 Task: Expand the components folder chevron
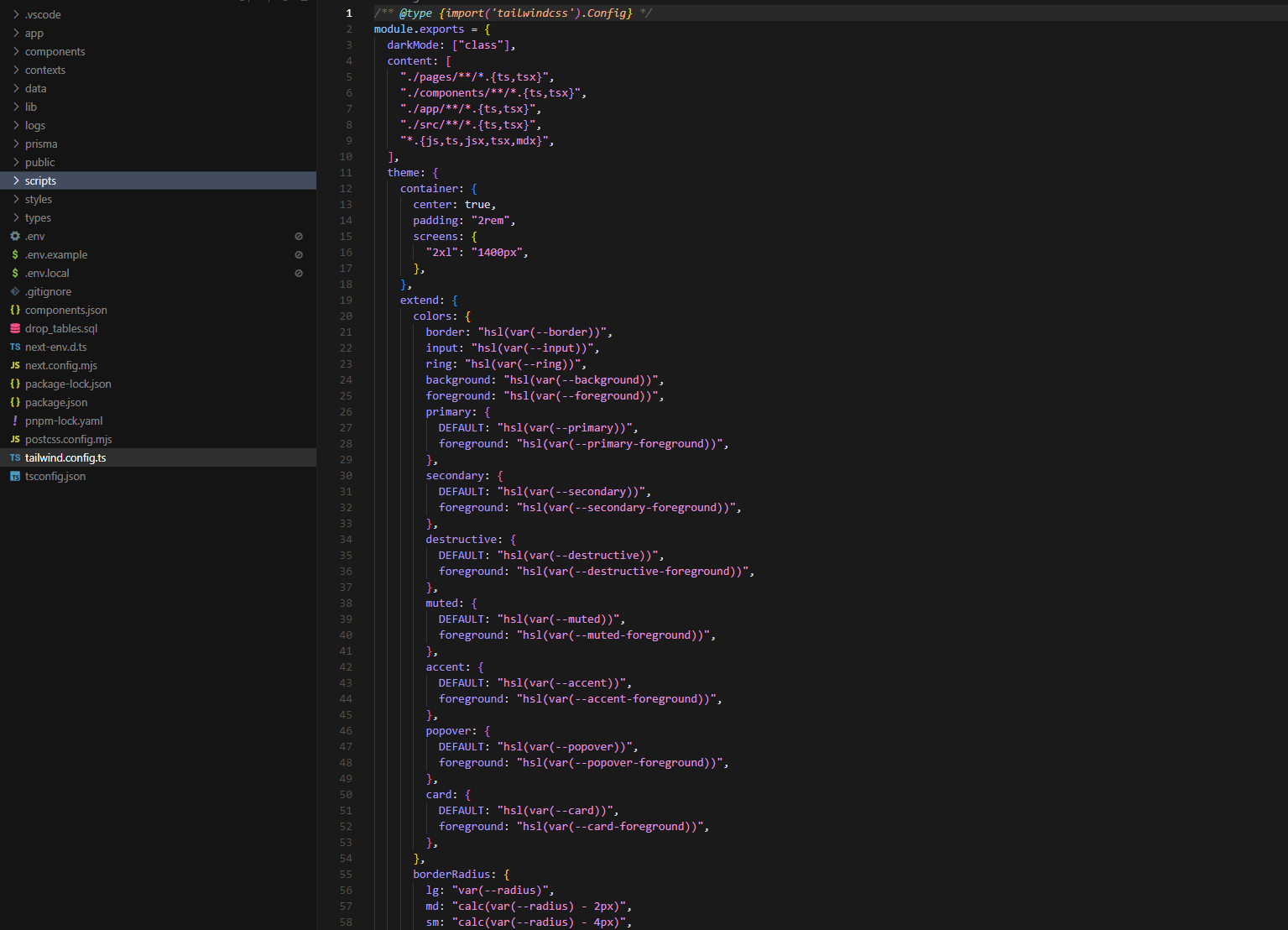(16, 52)
